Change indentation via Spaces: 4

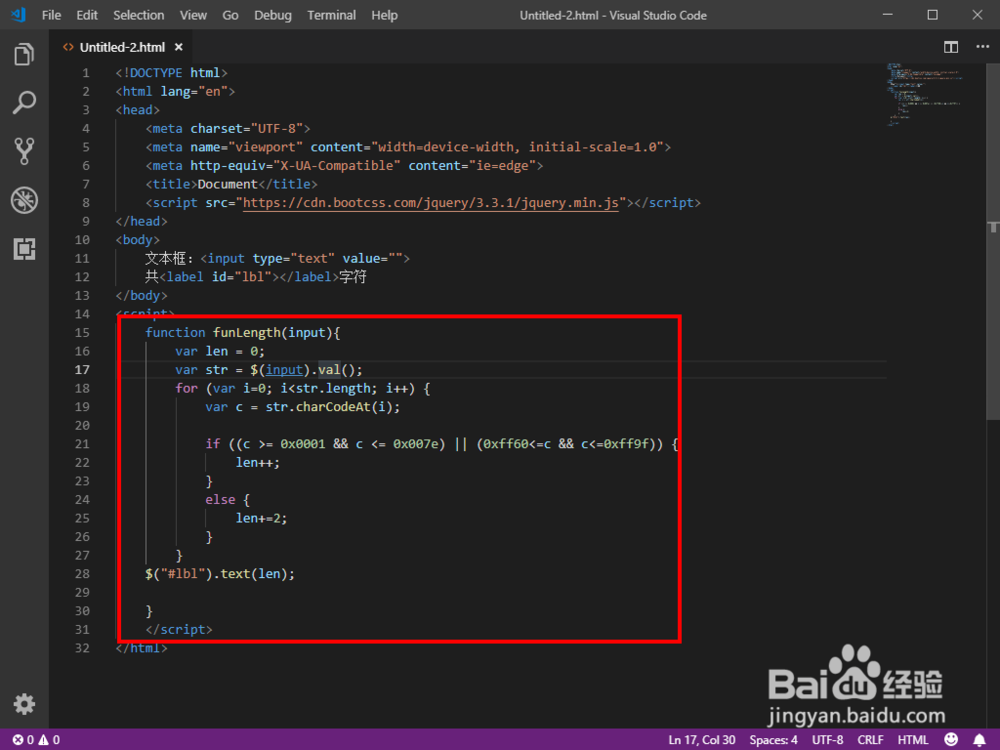pyautogui.click(x=773, y=740)
